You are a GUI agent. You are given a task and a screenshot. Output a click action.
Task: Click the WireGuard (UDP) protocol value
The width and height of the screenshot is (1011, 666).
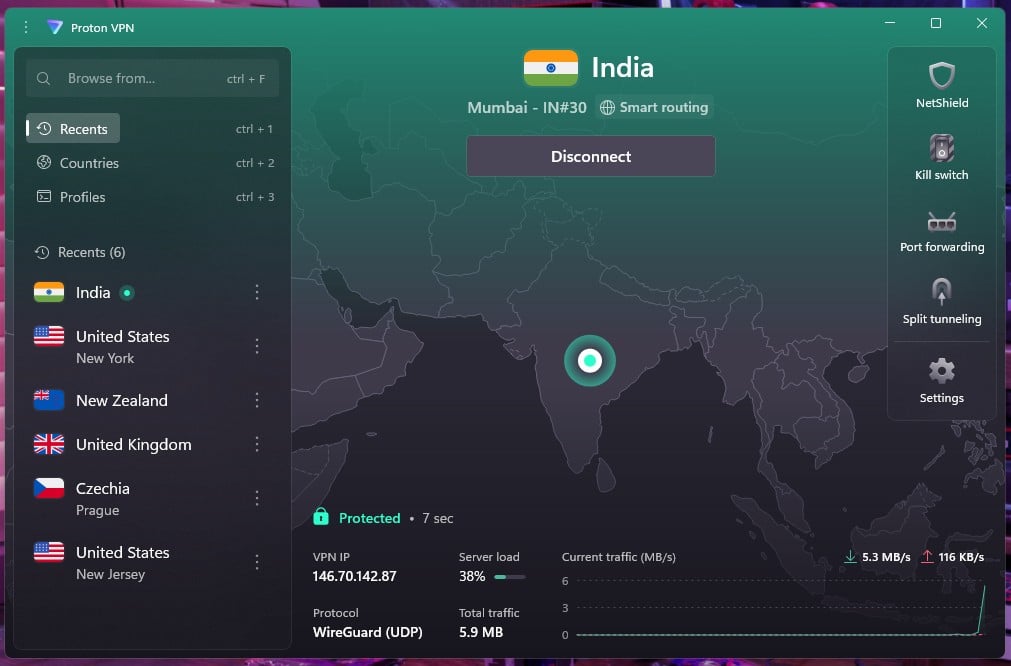point(368,632)
